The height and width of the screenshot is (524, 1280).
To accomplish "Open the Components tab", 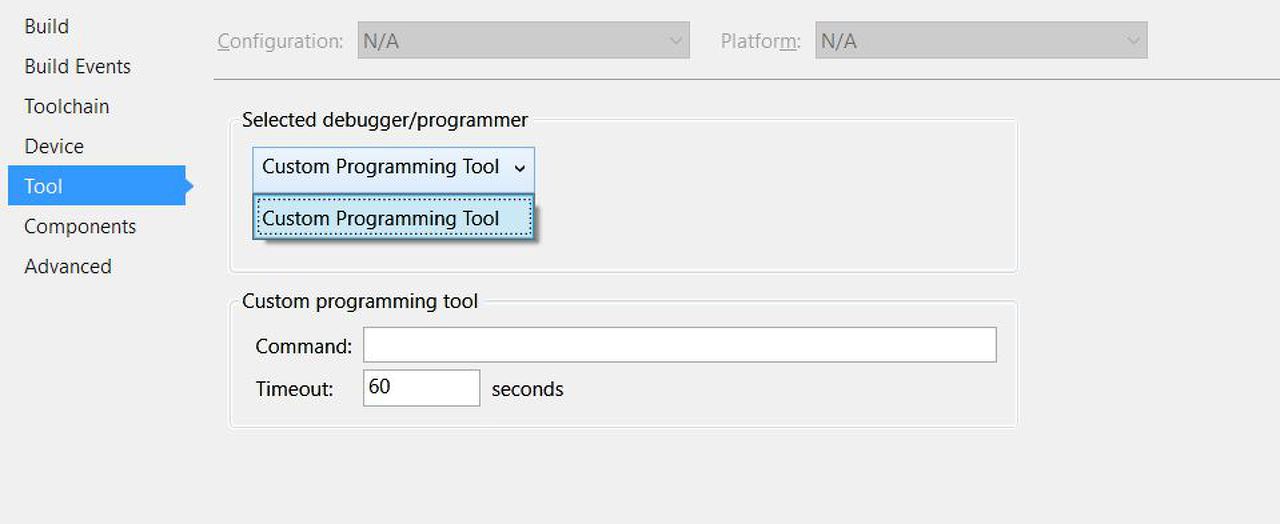I will [80, 227].
